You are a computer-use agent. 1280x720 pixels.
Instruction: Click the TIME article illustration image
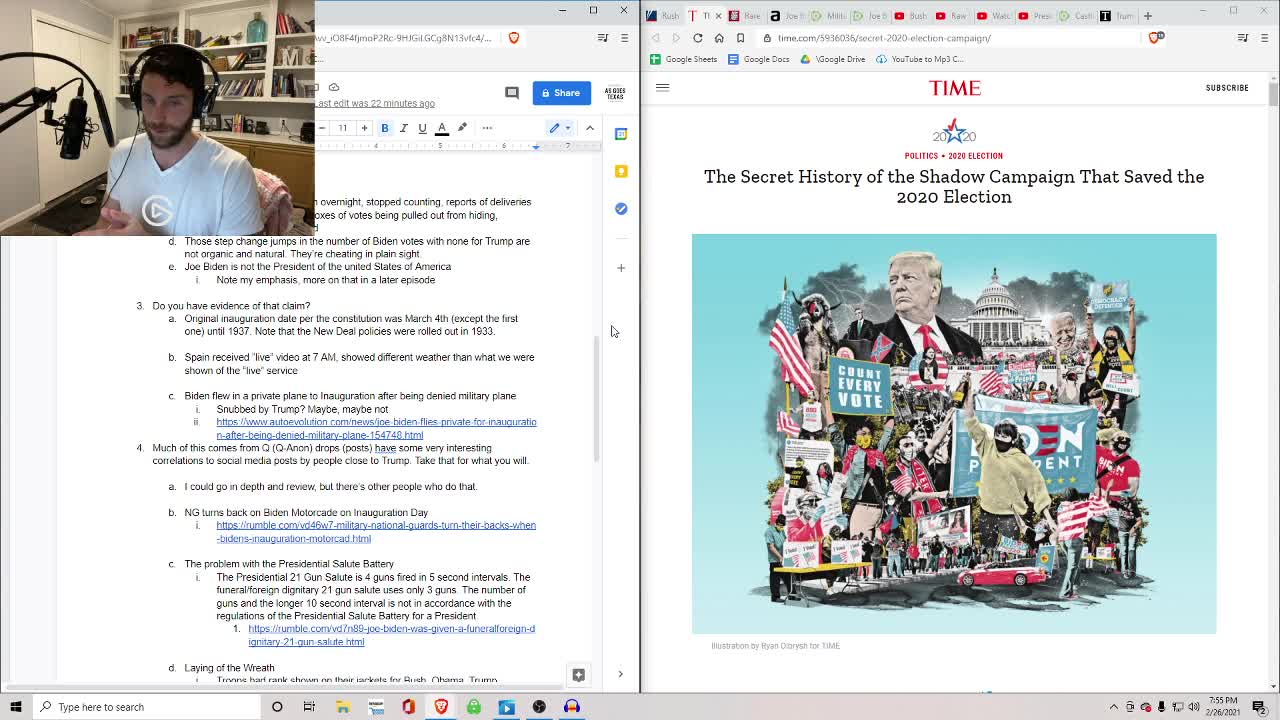click(x=954, y=434)
